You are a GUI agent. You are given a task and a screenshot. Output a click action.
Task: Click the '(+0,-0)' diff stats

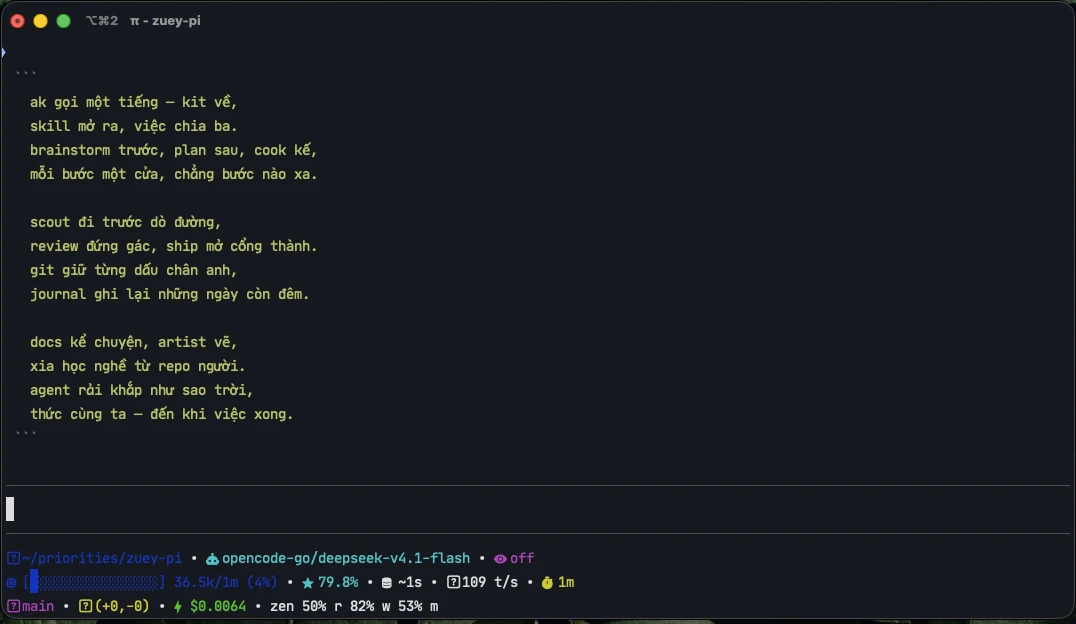[122, 606]
